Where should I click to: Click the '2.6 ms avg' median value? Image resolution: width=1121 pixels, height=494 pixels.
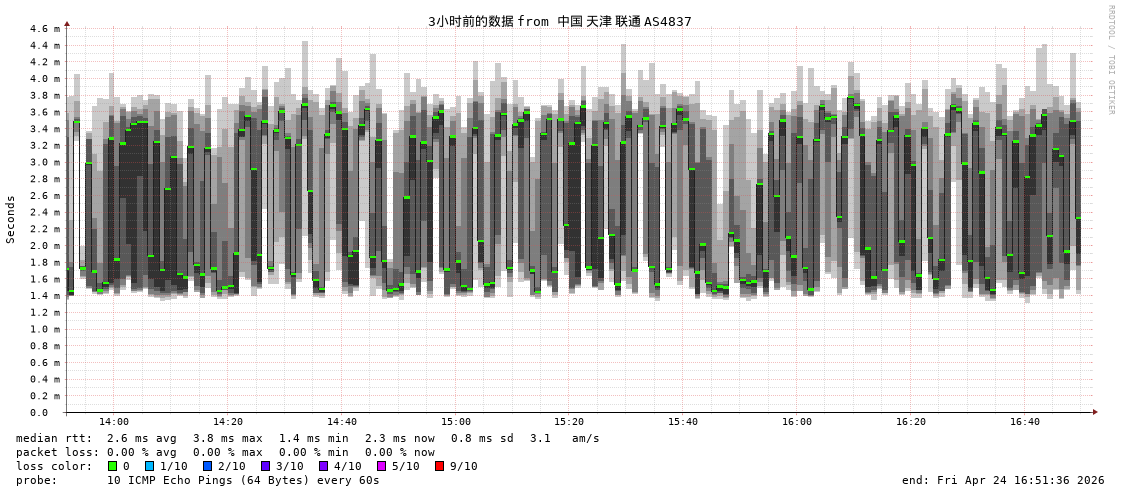tap(142, 438)
